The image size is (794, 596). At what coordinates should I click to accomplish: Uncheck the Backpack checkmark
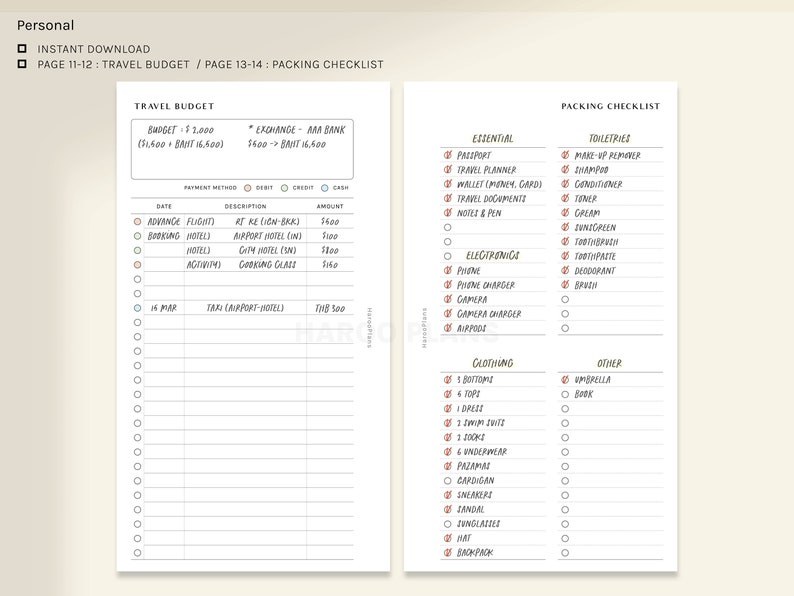tap(448, 552)
